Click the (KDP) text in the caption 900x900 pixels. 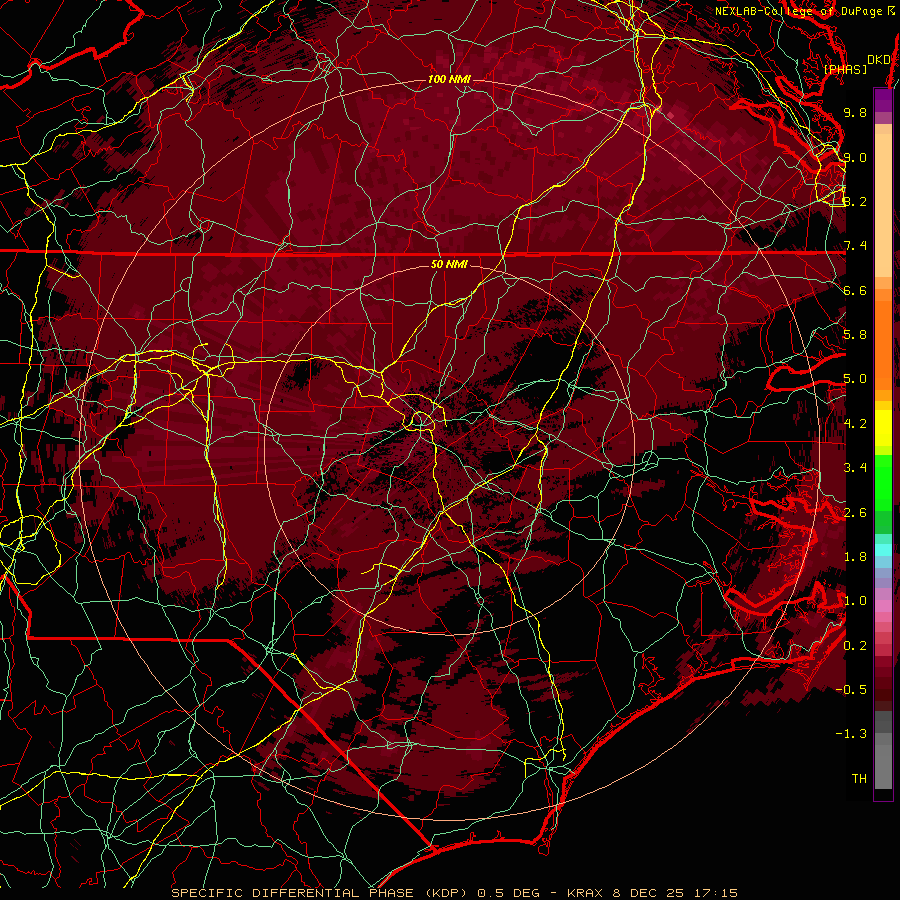click(x=446, y=893)
